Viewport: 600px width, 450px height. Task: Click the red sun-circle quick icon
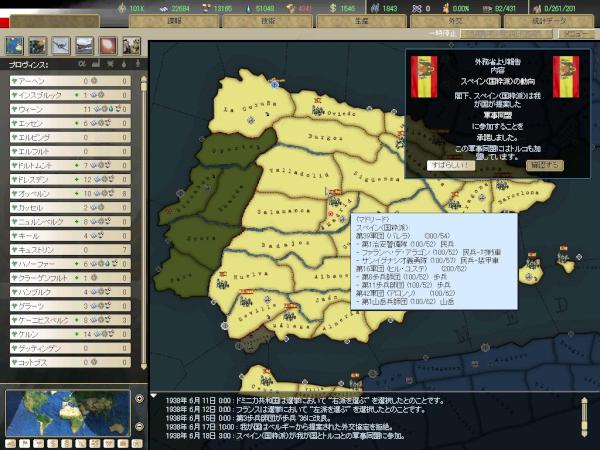108,46
